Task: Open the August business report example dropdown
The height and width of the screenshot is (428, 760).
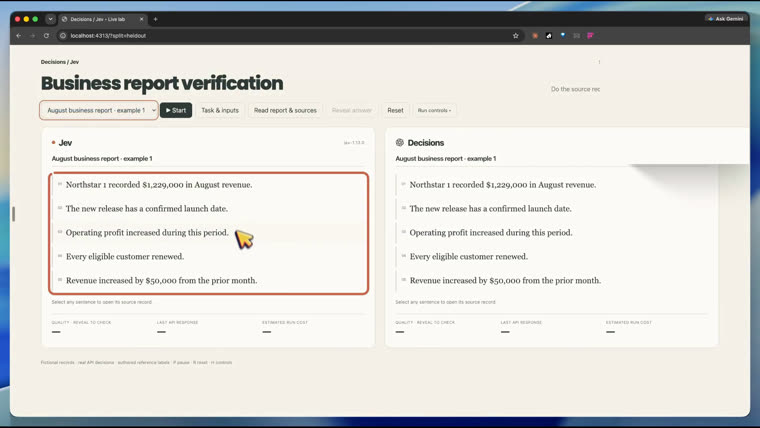Action: click(x=99, y=110)
